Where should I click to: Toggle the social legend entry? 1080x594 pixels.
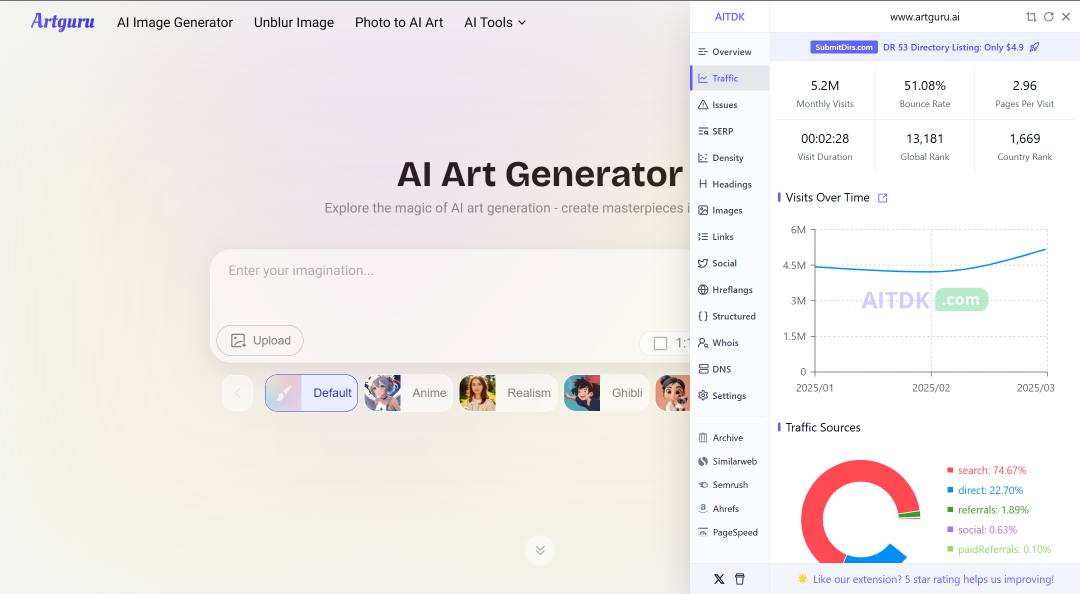(x=982, y=530)
